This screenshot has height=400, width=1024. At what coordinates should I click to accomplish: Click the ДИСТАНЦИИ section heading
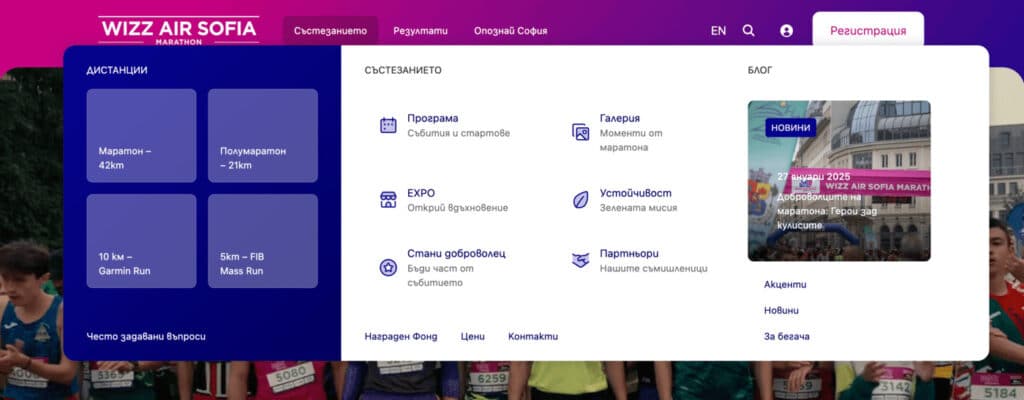(x=117, y=70)
